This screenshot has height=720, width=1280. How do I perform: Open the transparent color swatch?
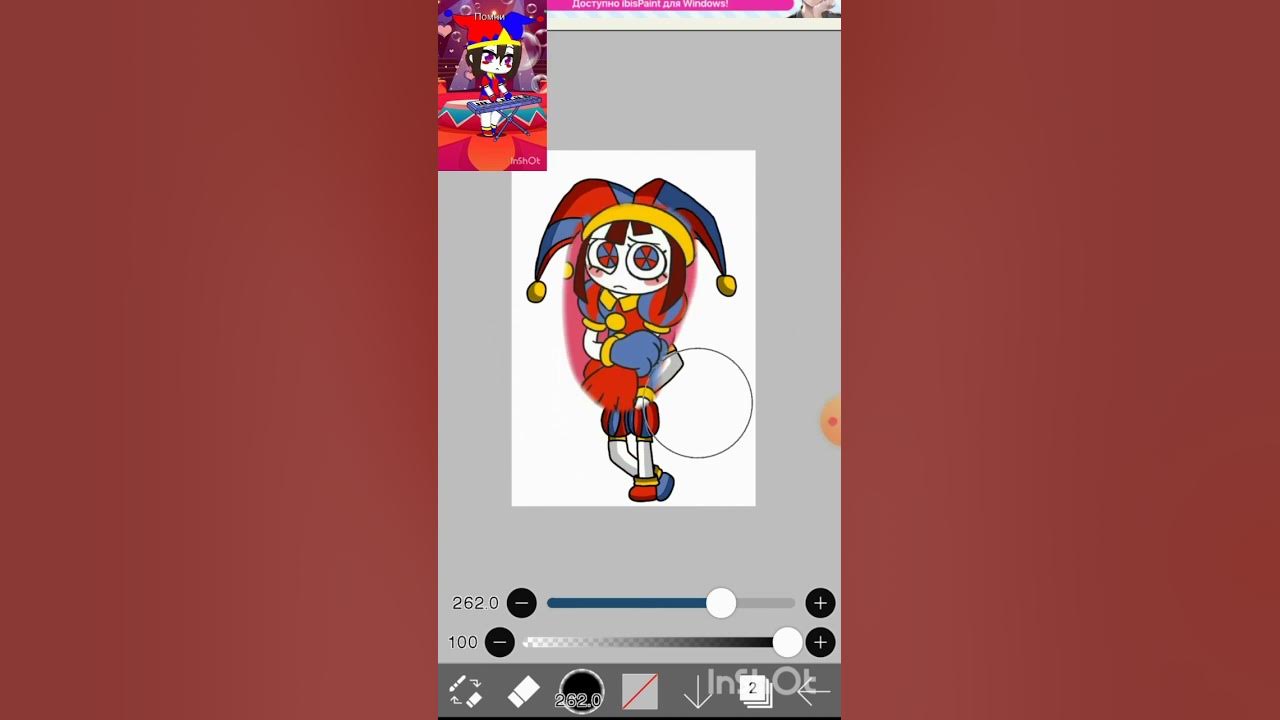point(640,691)
